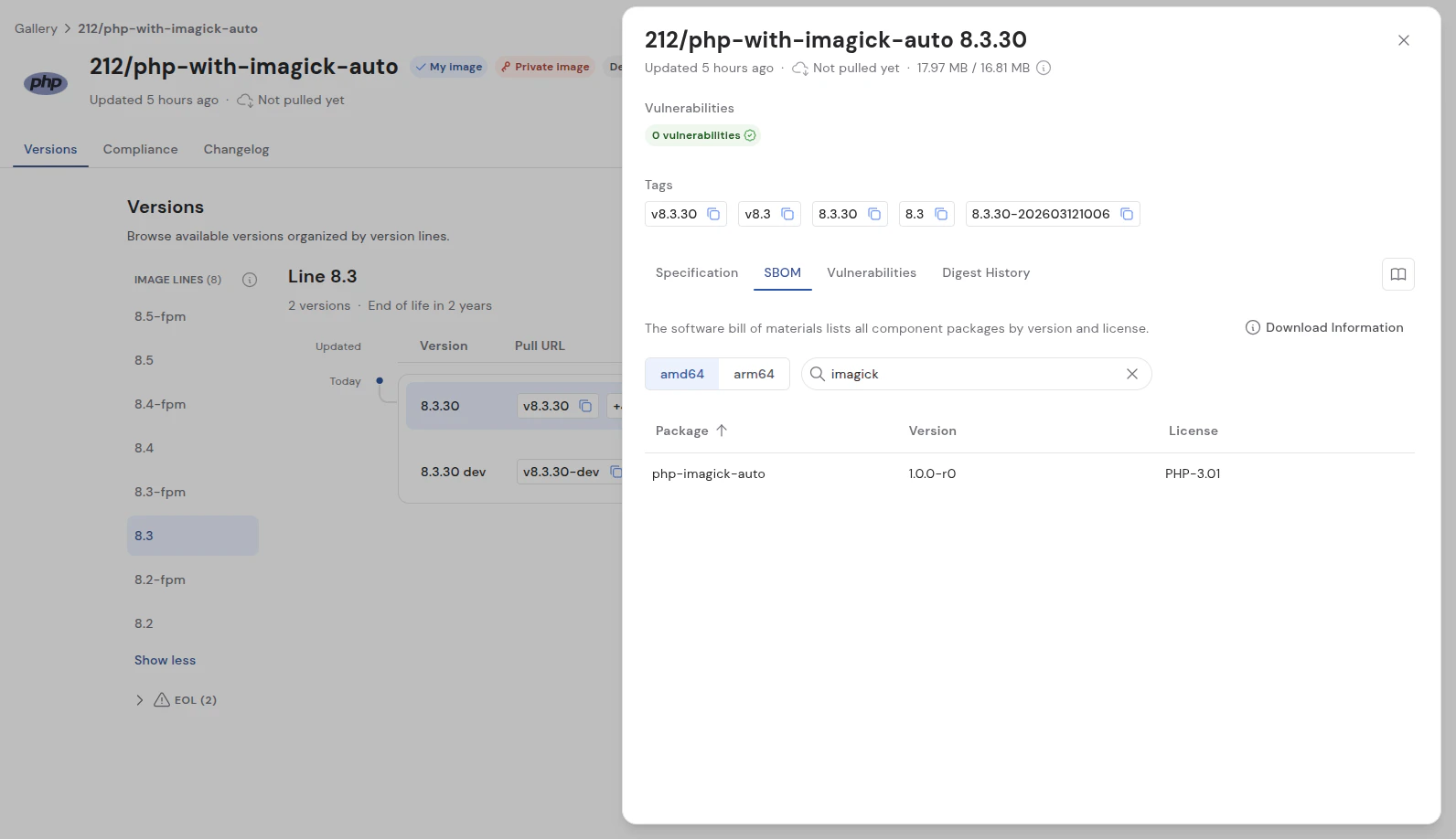Image resolution: width=1456 pixels, height=840 pixels.
Task: Select the amd64 architecture
Action: point(682,374)
